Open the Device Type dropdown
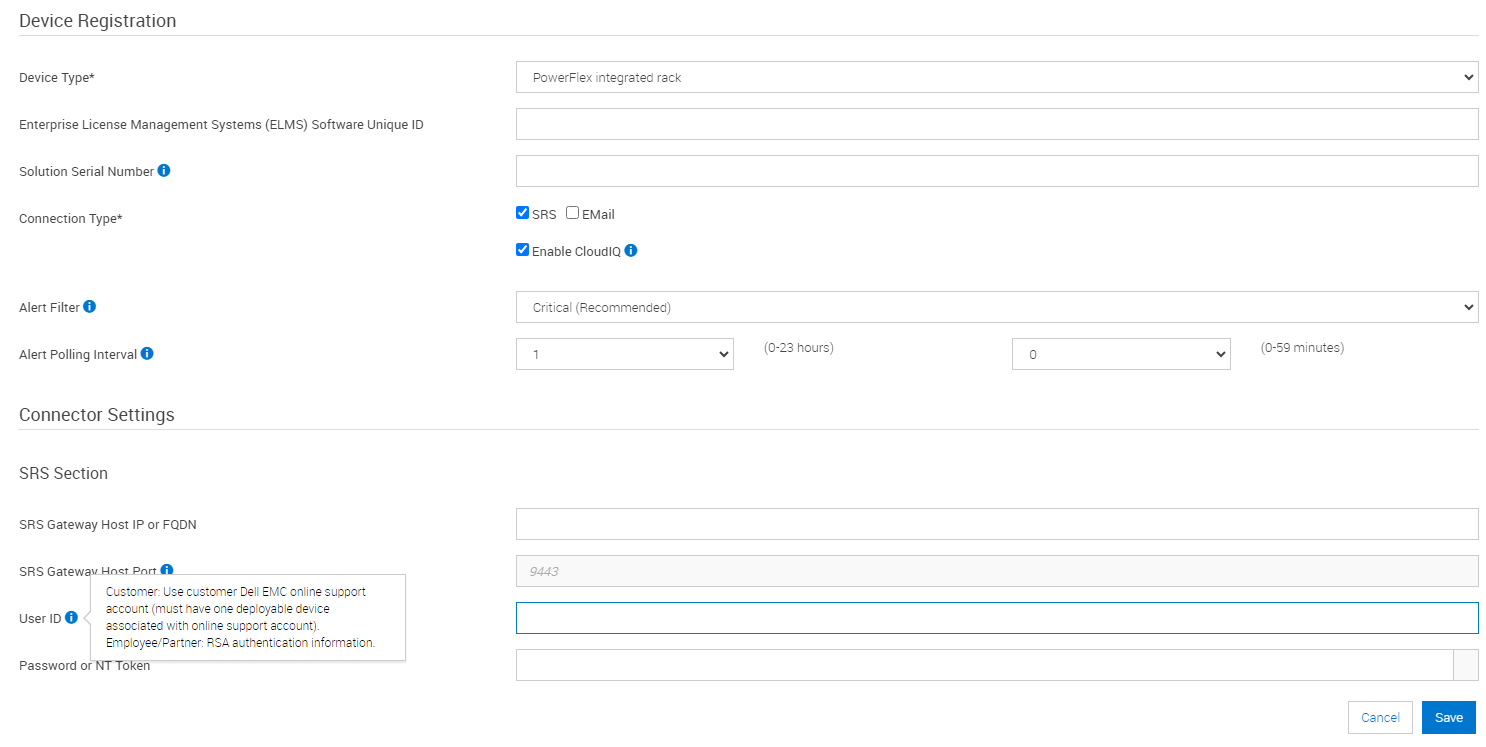The image size is (1486, 747). coord(996,77)
